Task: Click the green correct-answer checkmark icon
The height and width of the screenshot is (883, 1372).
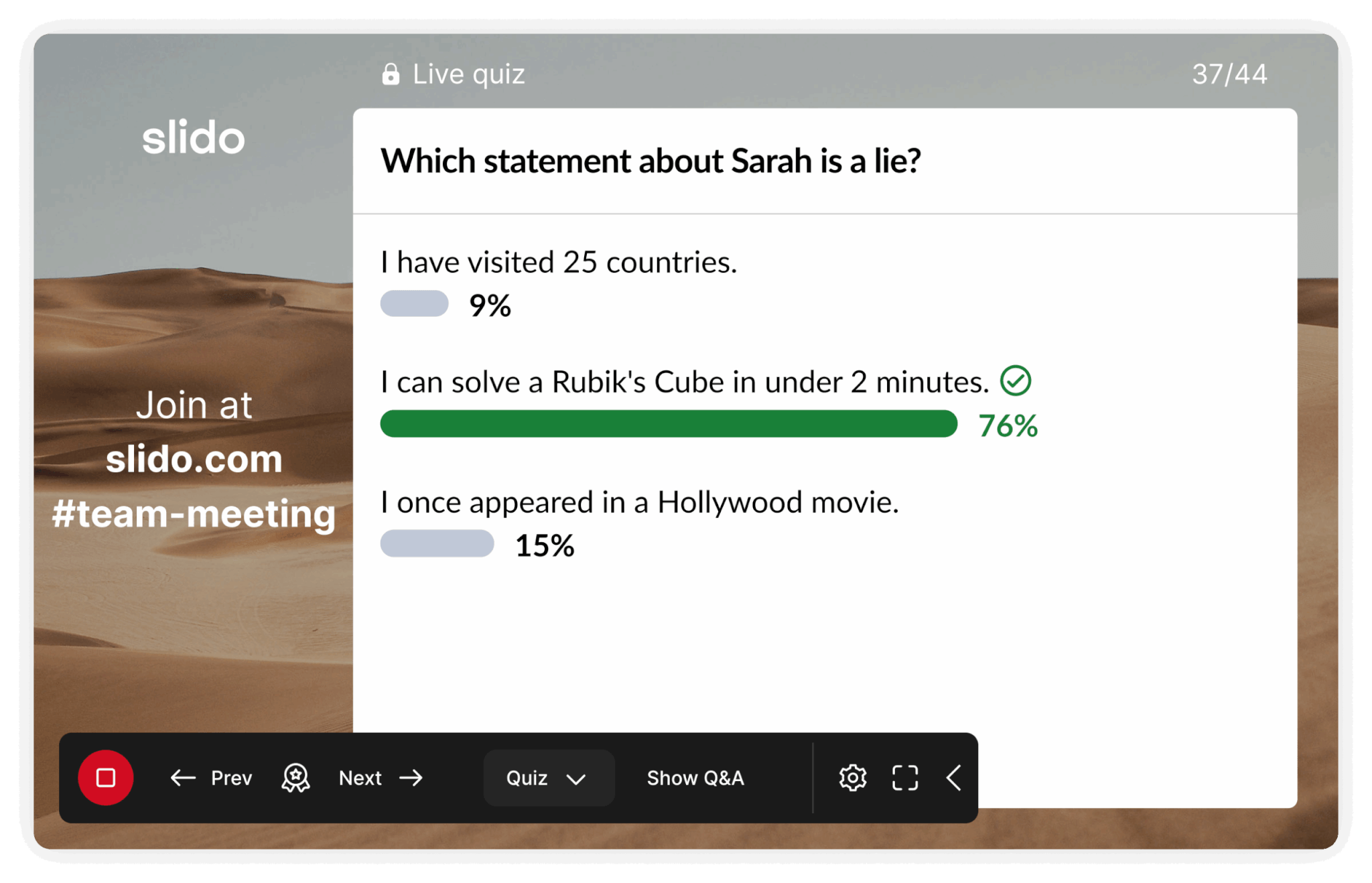Action: [x=1016, y=381]
